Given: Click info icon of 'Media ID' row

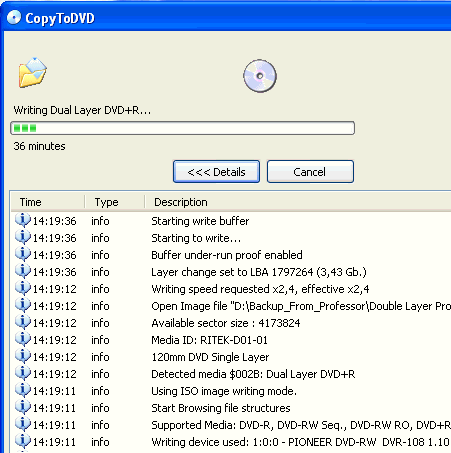Looking at the screenshot, I should click(x=23, y=339).
